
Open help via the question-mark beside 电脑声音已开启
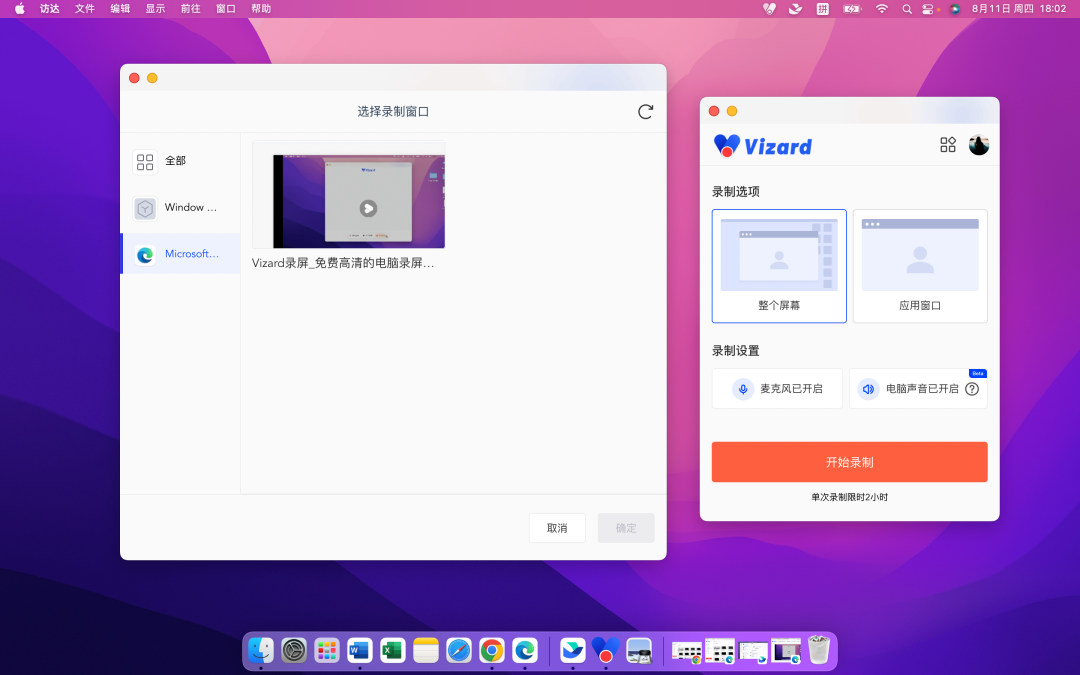(x=971, y=388)
